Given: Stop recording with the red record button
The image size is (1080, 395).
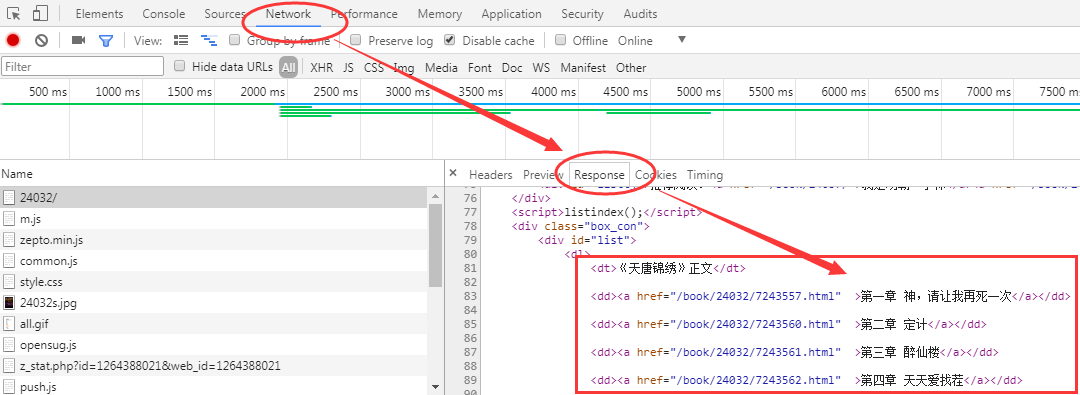Looking at the screenshot, I should pos(12,41).
